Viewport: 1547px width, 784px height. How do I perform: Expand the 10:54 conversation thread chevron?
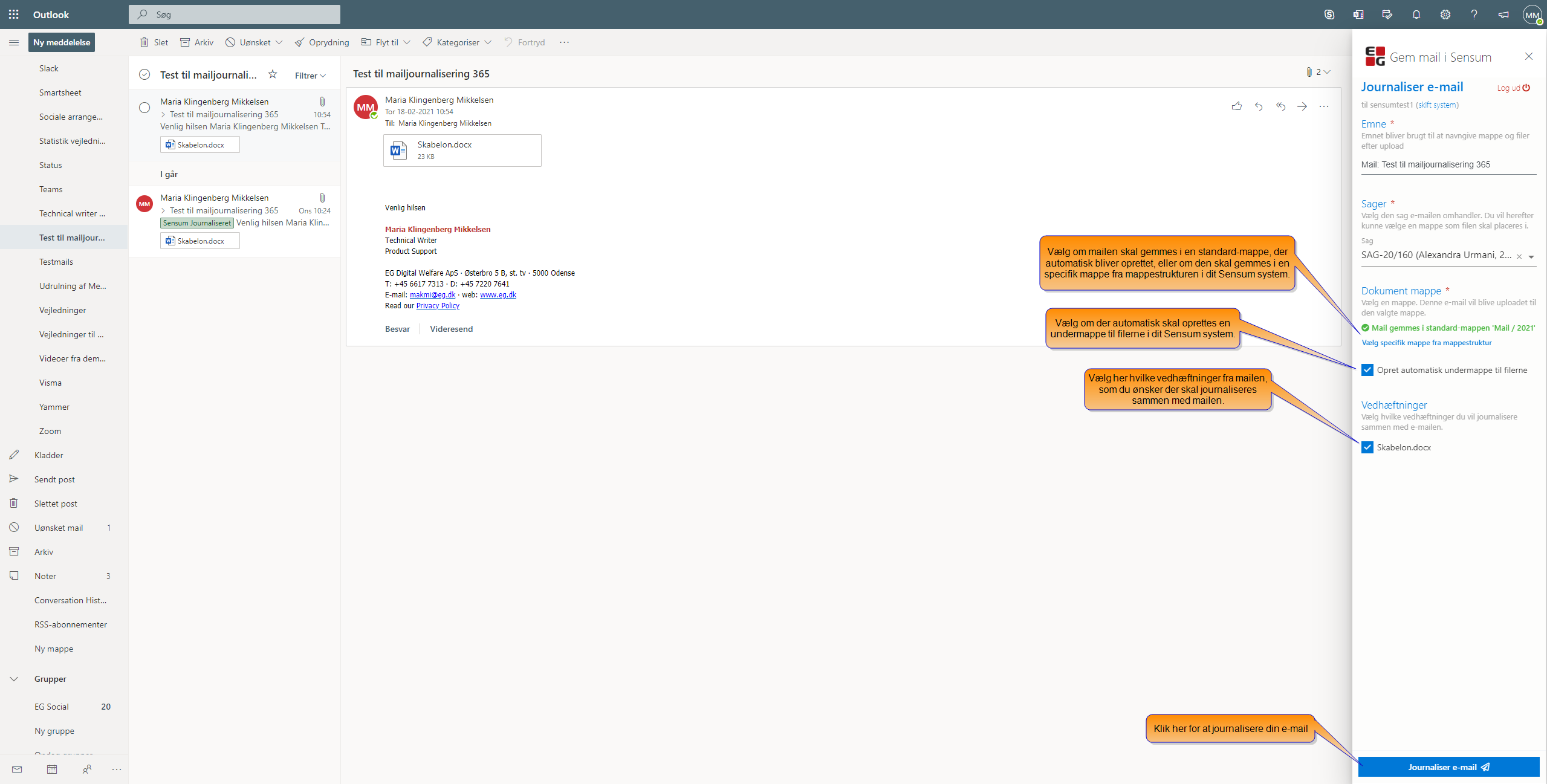pyautogui.click(x=163, y=114)
